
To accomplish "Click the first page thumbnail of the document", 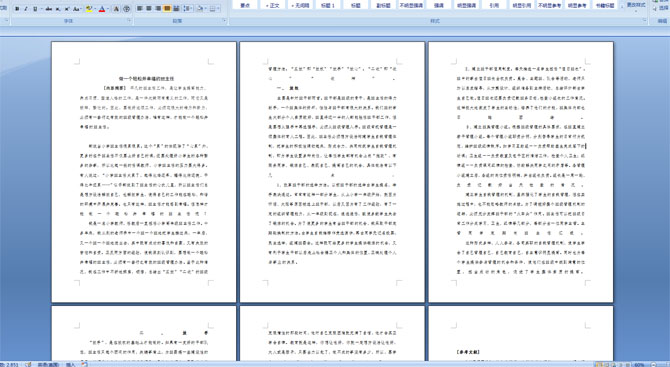I will click(x=144, y=172).
